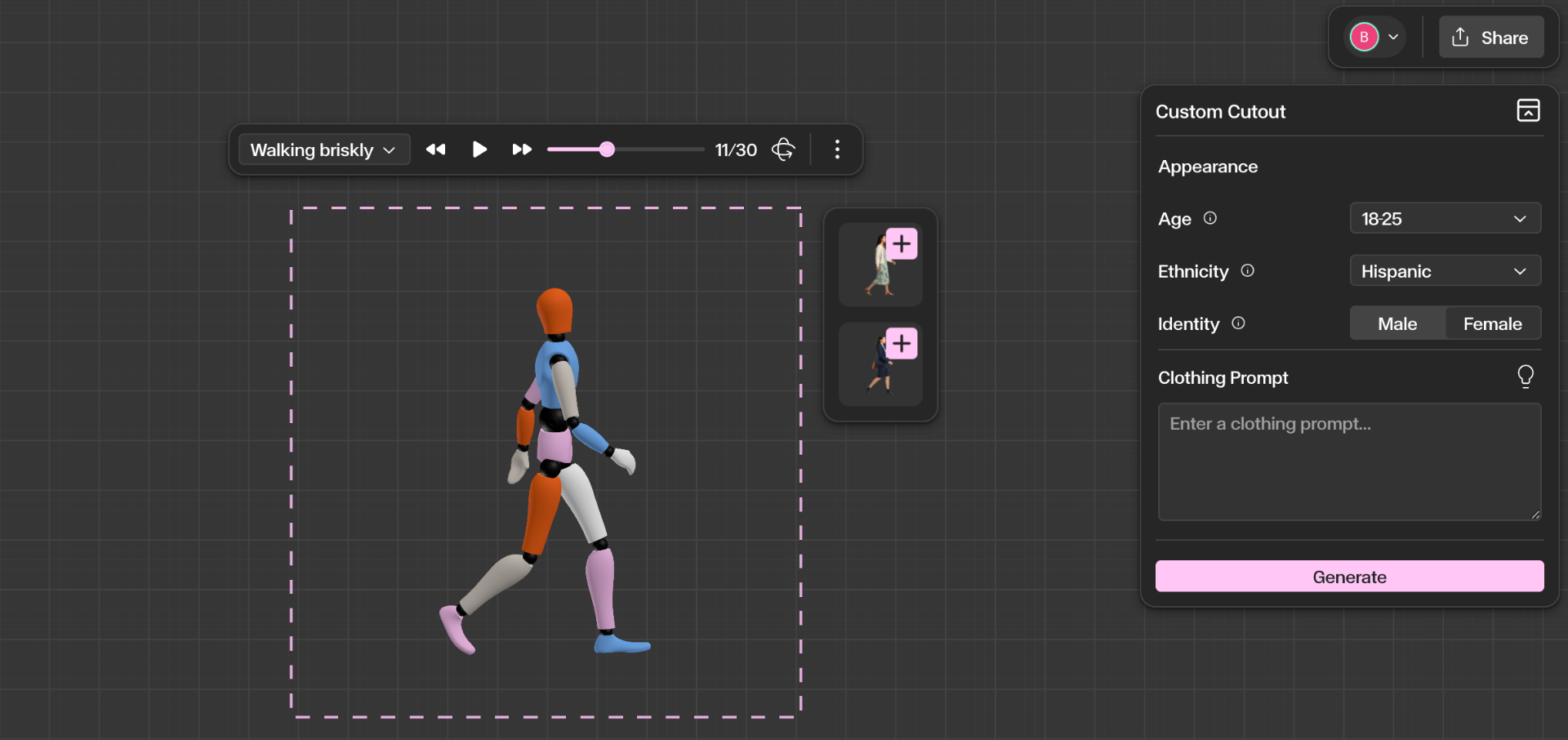The height and width of the screenshot is (740, 1568).
Task: Add the first woman cutout preset
Action: pyautogui.click(x=902, y=244)
